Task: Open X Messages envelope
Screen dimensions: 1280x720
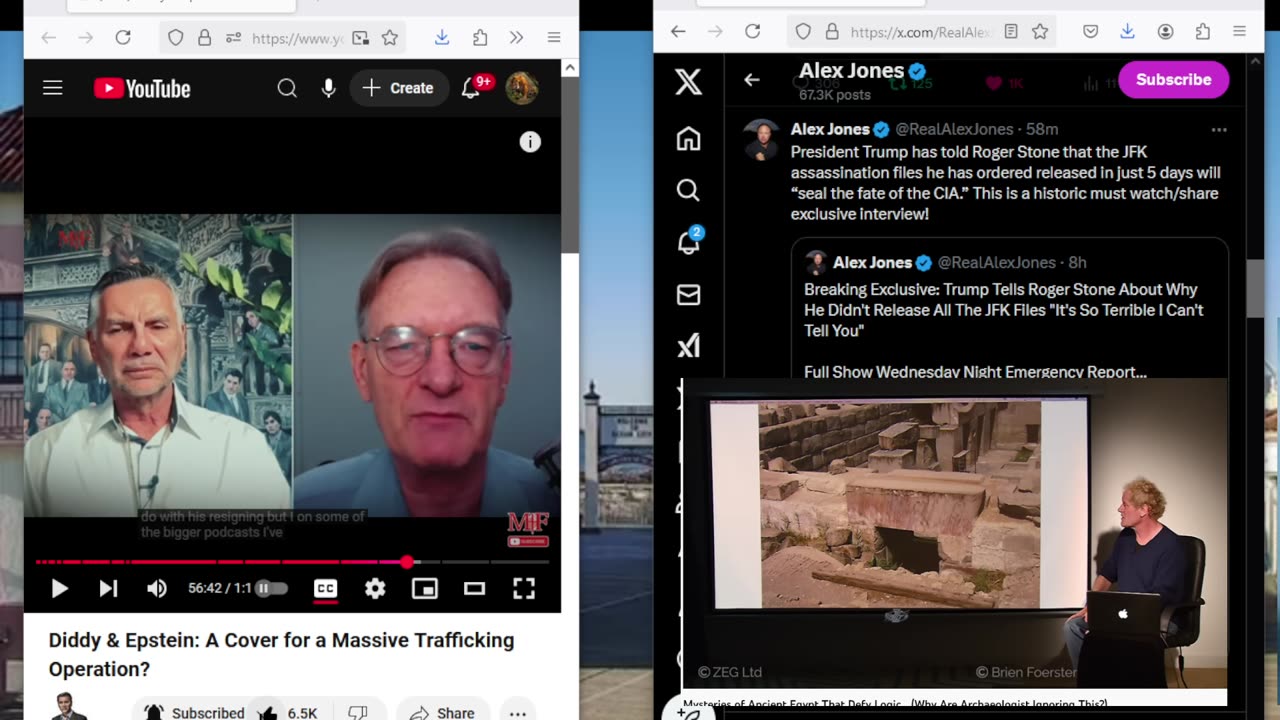Action: click(x=688, y=294)
